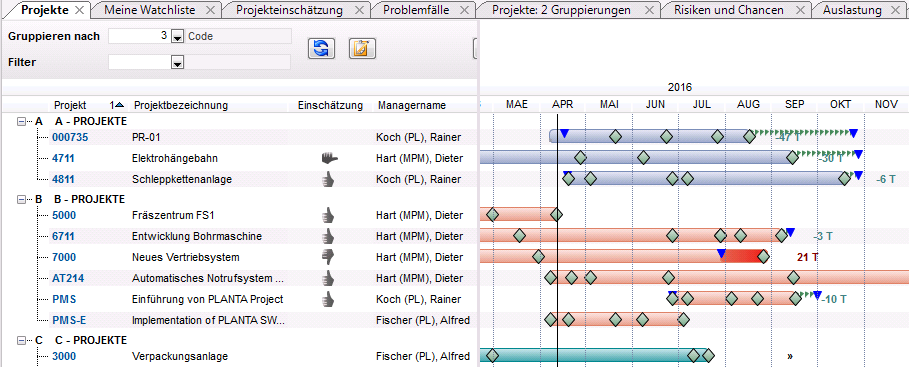Open the Projekte: 2 Gruppierungen tab
The image size is (909, 367).
pyautogui.click(x=561, y=10)
